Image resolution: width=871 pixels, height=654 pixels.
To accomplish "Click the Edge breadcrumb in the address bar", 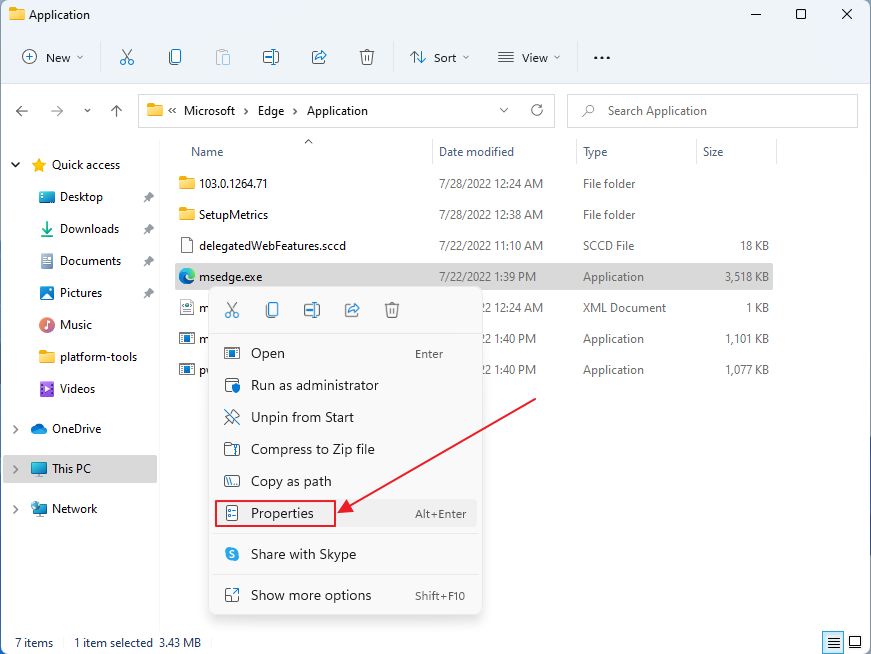I will pos(270,111).
